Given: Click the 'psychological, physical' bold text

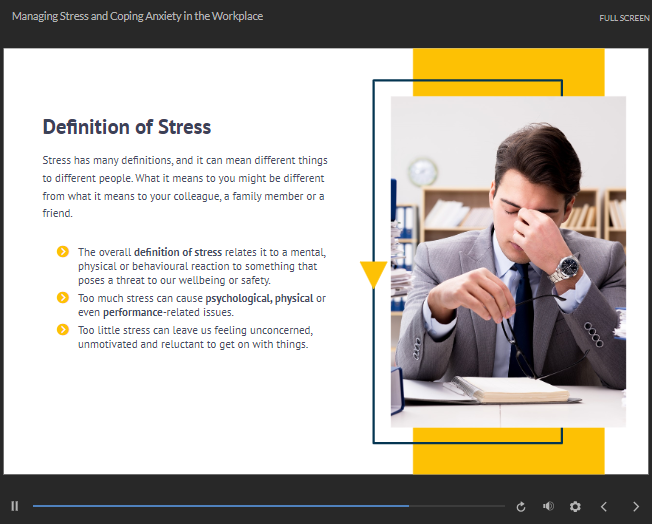Looking at the screenshot, I should [259, 298].
